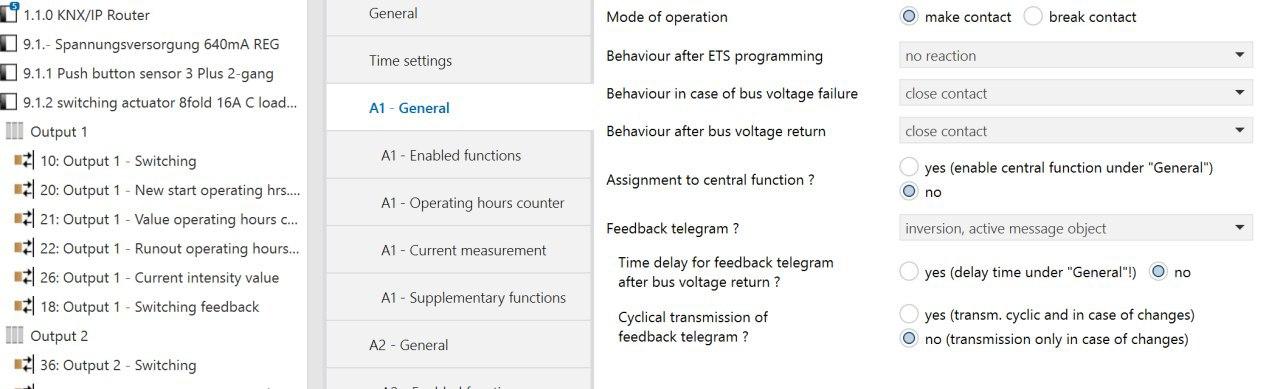Click the group object icon for 18: Switching feedback

point(24,307)
